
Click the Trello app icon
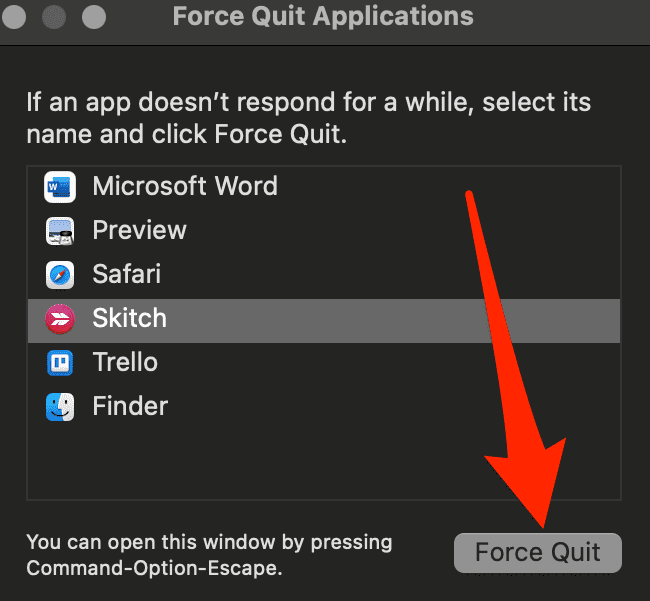(x=60, y=363)
